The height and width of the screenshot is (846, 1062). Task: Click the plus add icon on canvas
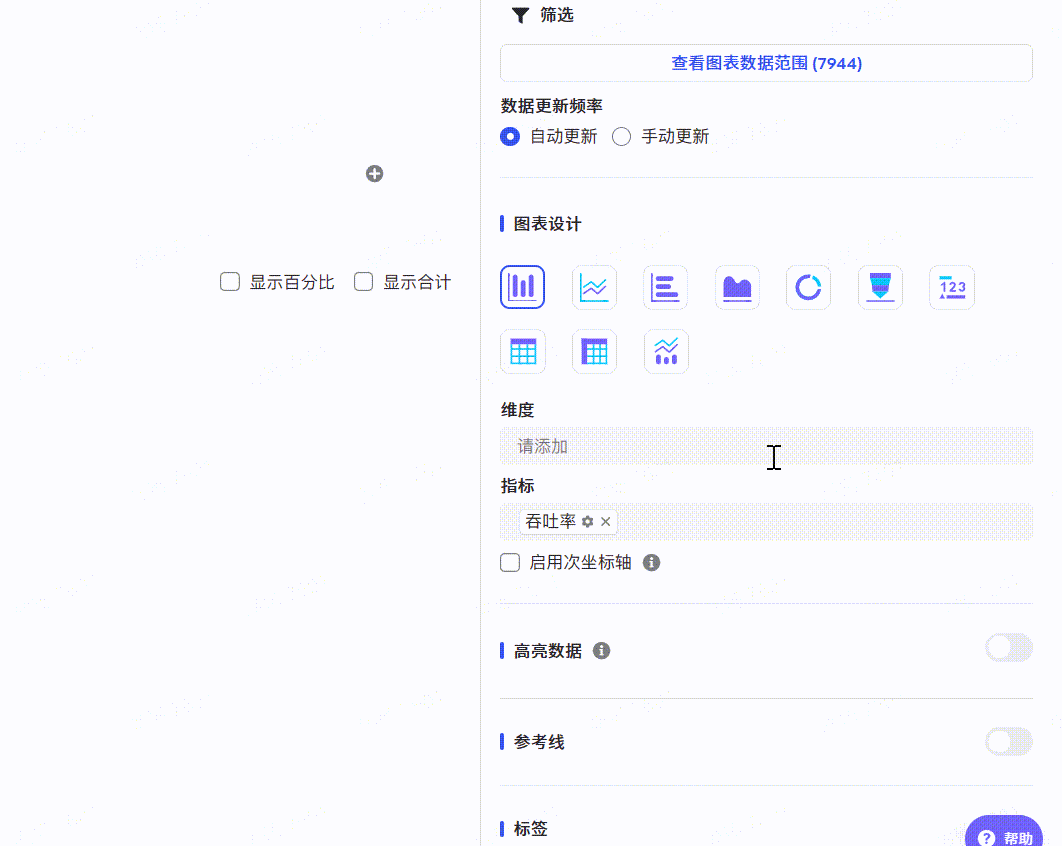tap(375, 173)
